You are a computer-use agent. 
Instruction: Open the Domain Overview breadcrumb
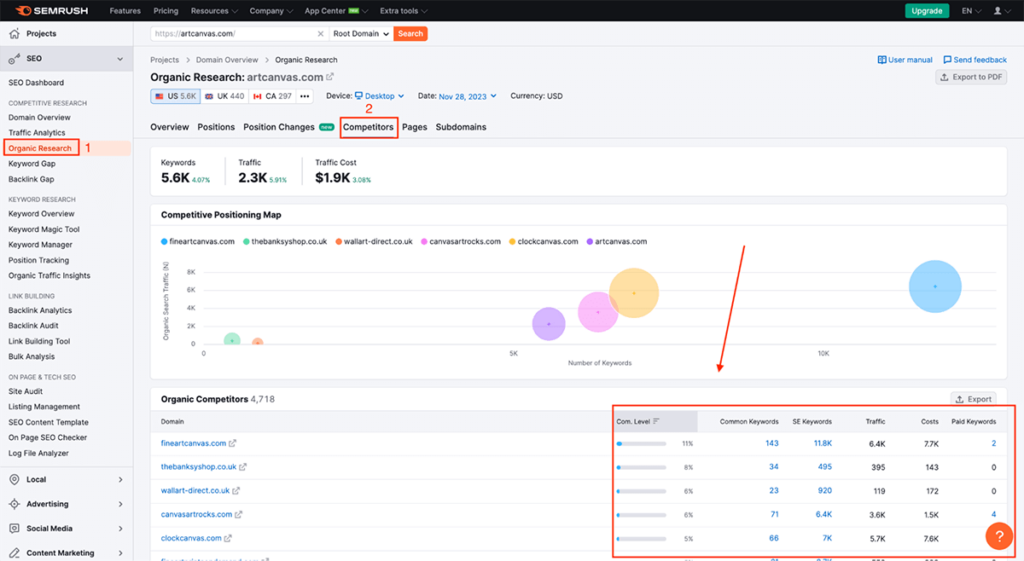[227, 60]
